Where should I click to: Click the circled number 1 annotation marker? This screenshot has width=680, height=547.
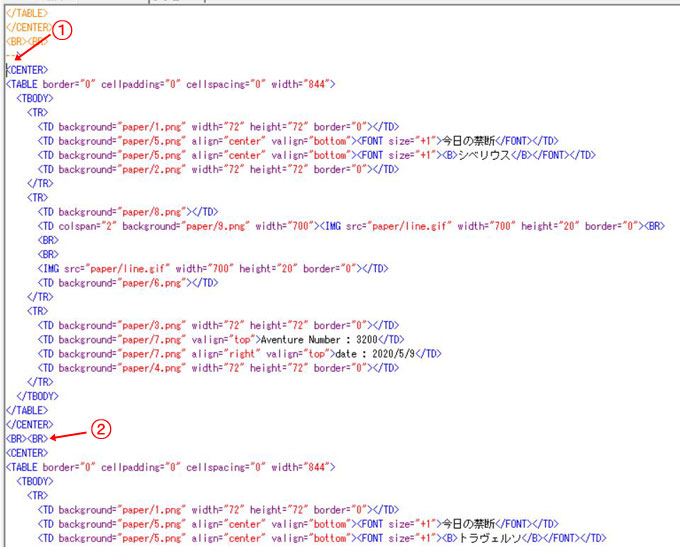click(x=62, y=32)
